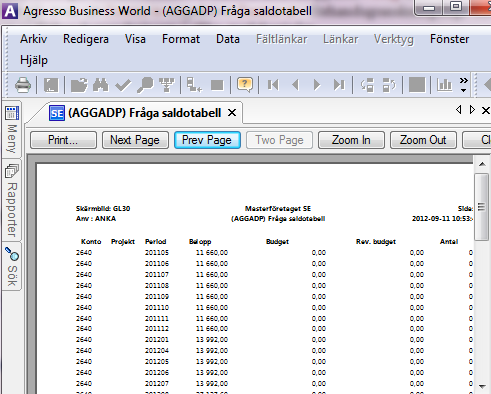The width and height of the screenshot is (491, 394).
Task: Click the Agresso application logo icon
Action: [10, 11]
